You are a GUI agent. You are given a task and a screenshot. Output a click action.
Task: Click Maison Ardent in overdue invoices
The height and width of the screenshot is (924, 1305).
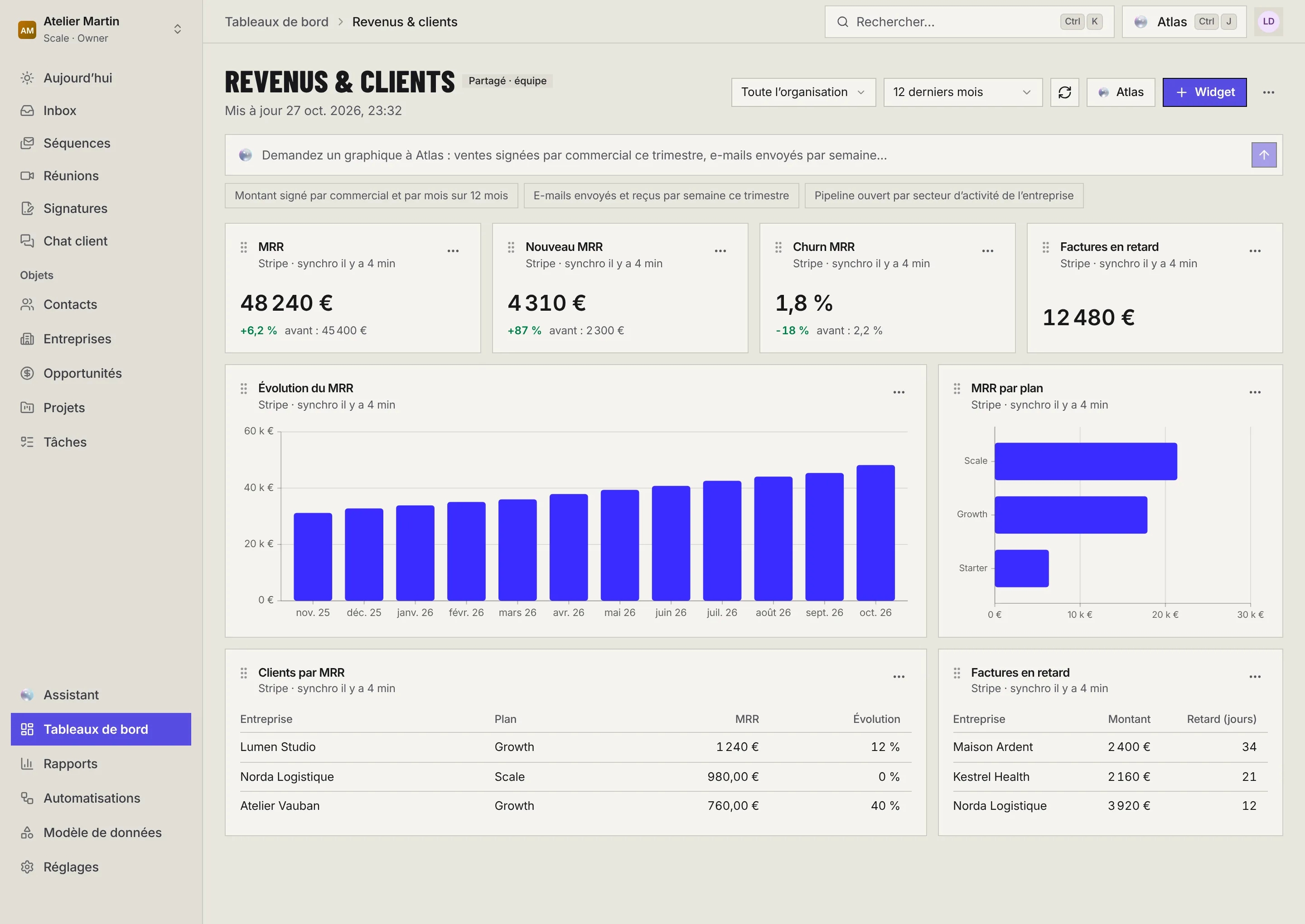tap(992, 747)
